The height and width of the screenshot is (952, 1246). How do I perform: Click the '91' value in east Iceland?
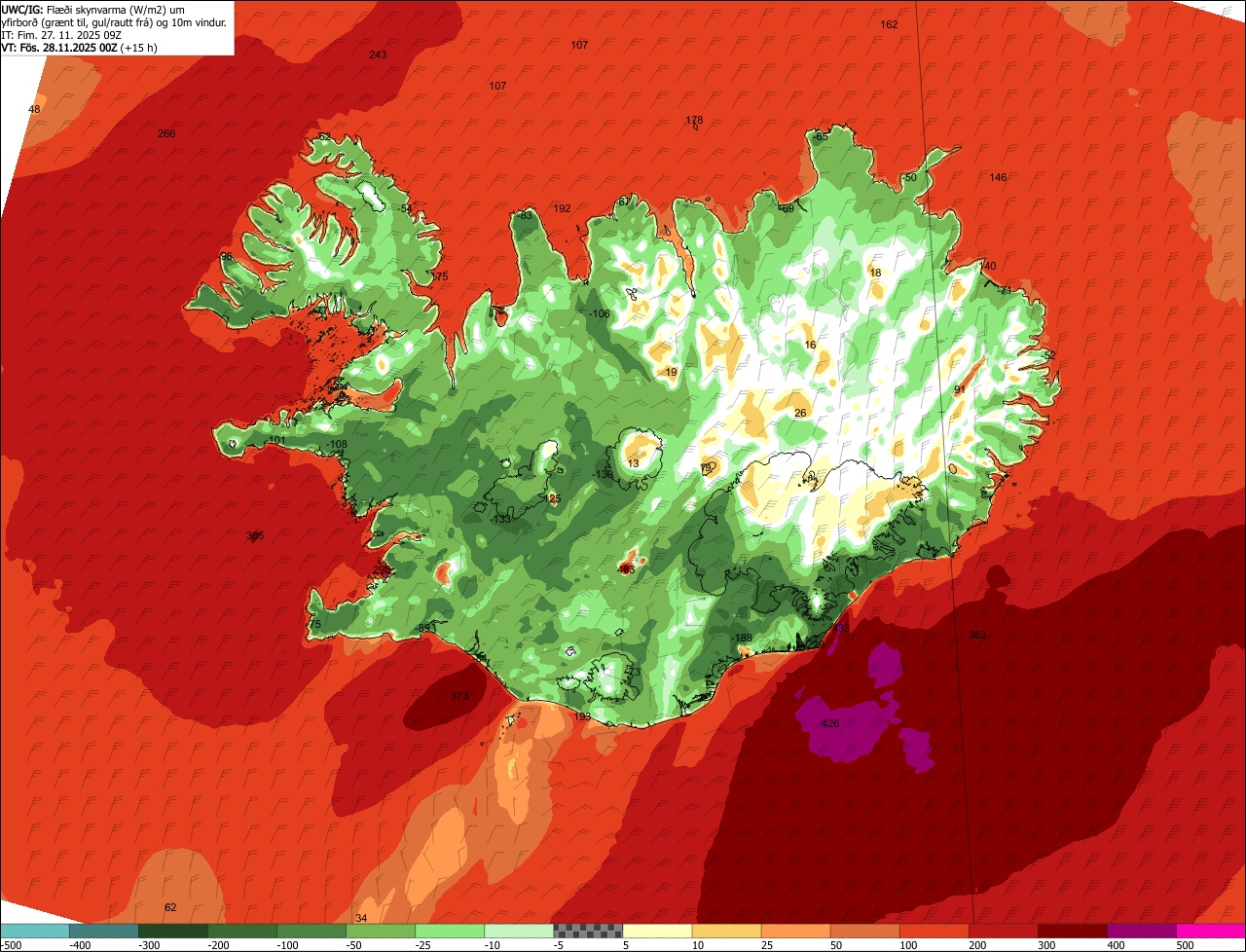[x=959, y=389]
